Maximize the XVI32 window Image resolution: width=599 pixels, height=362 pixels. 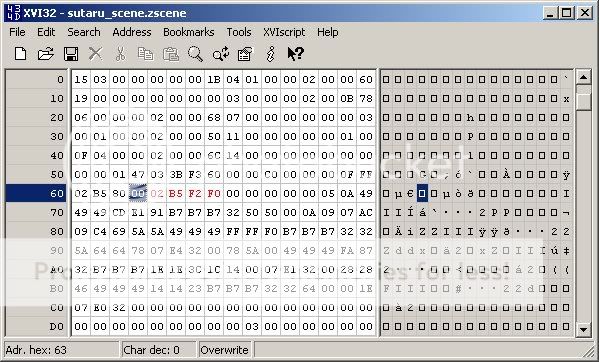point(566,13)
